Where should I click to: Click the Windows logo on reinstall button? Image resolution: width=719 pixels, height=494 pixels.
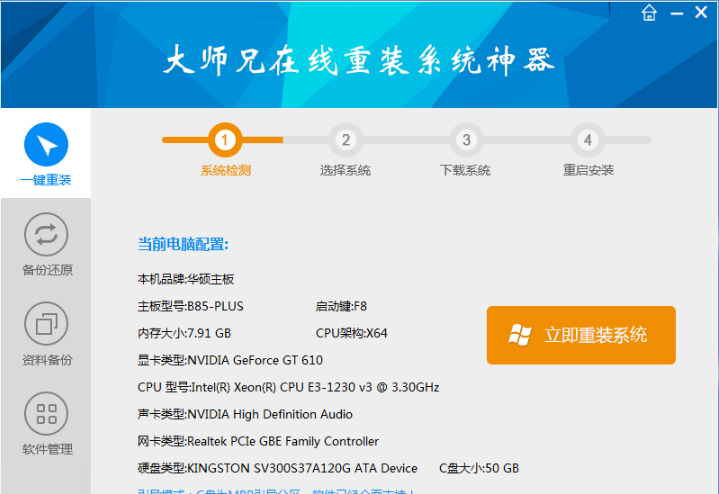click(x=520, y=335)
